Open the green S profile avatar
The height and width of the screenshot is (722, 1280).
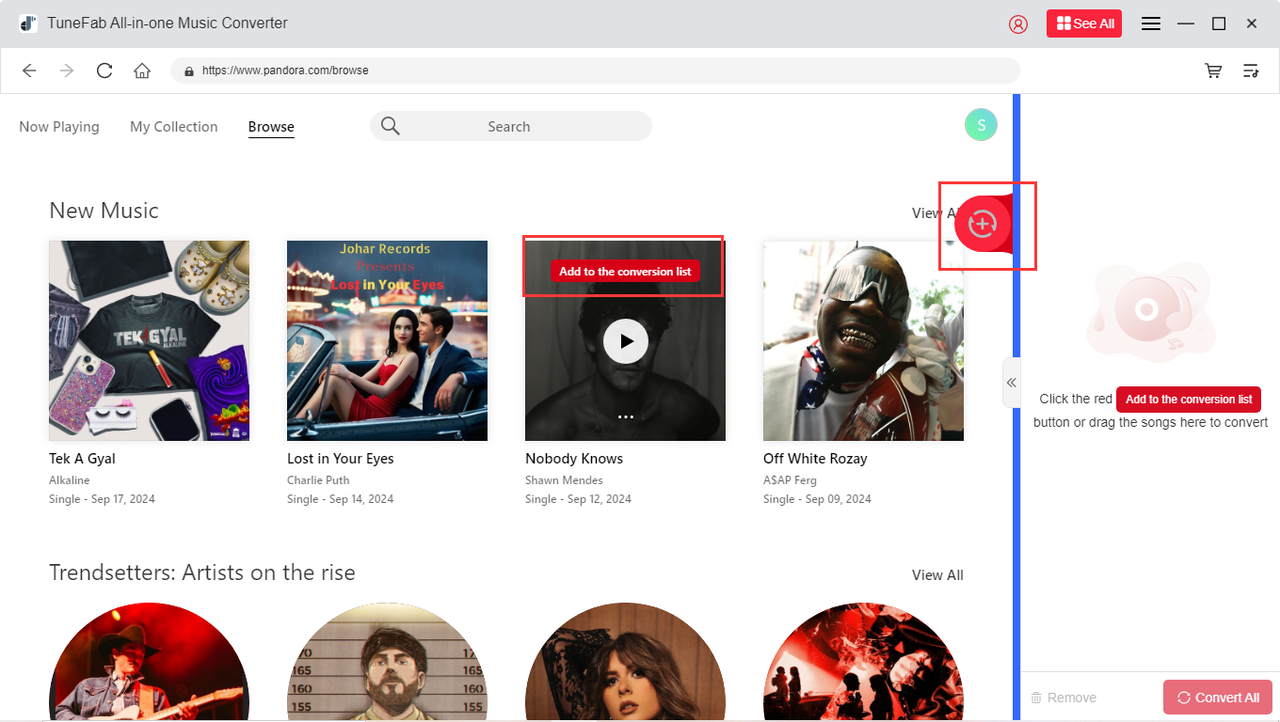(x=981, y=125)
